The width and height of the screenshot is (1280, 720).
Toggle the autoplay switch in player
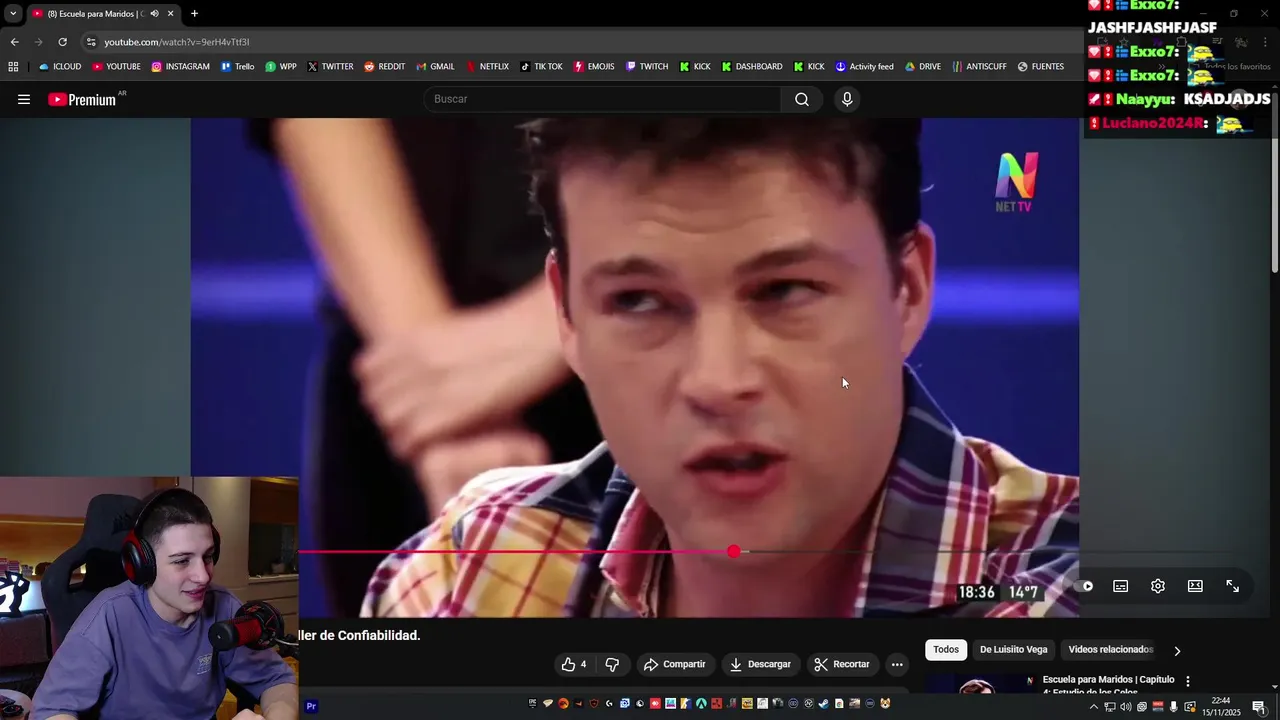tap(1086, 586)
